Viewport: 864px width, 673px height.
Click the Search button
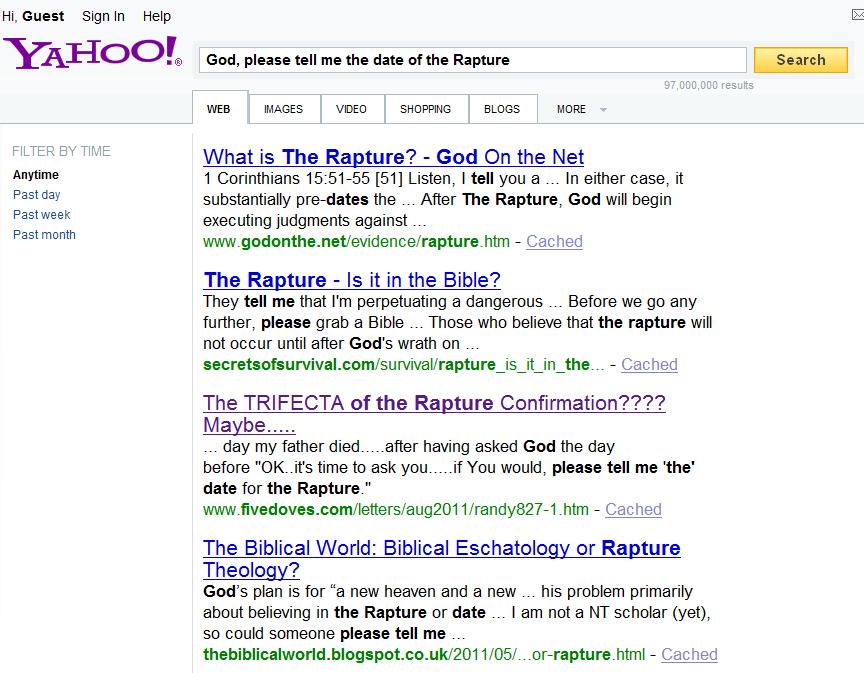(801, 60)
